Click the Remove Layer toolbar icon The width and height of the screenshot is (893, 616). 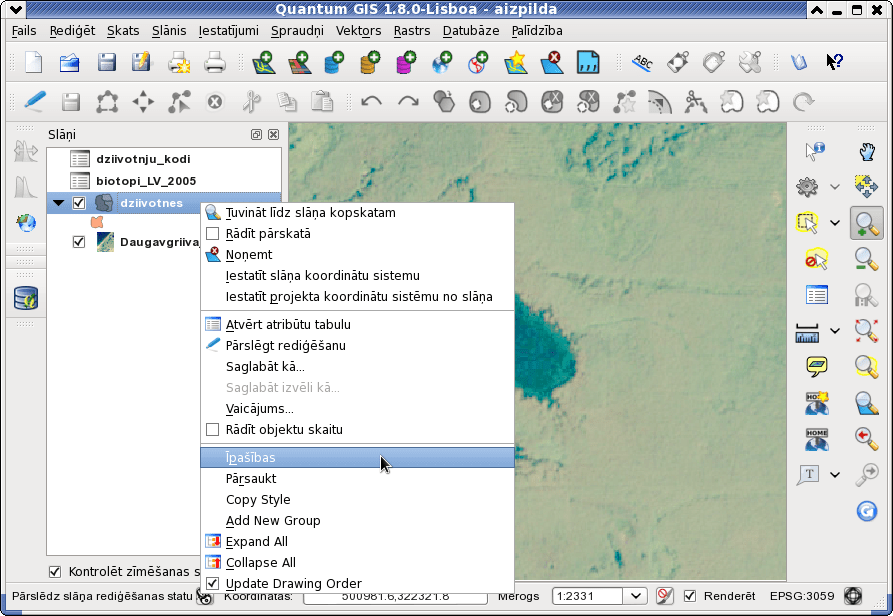point(551,62)
